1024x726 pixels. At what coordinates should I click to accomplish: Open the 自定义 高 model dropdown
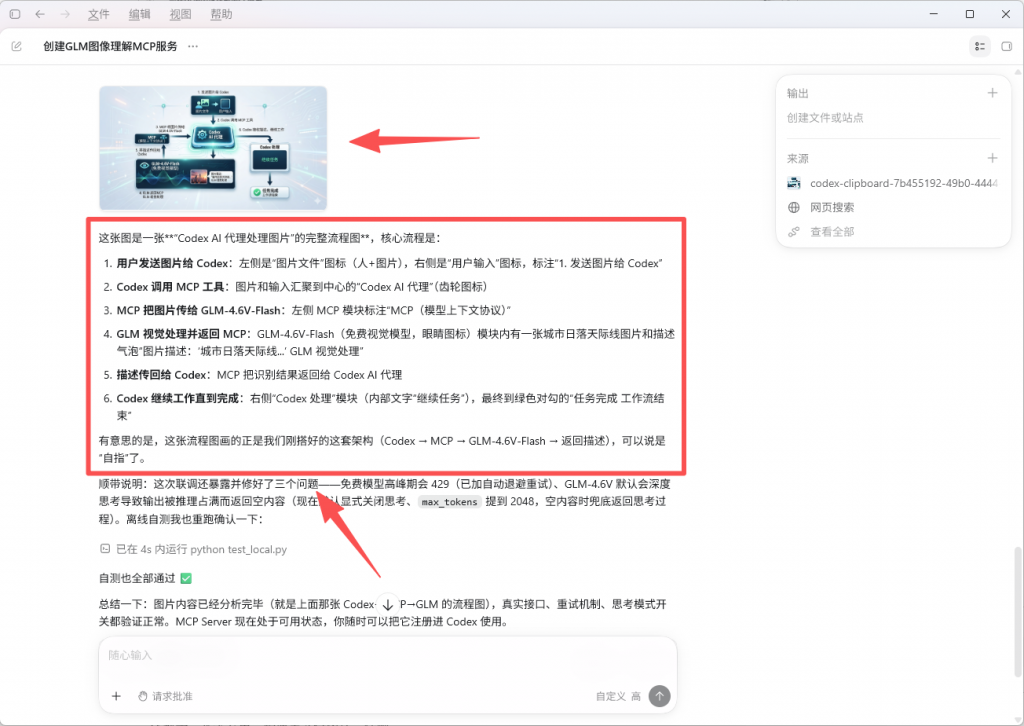pyautogui.click(x=618, y=696)
